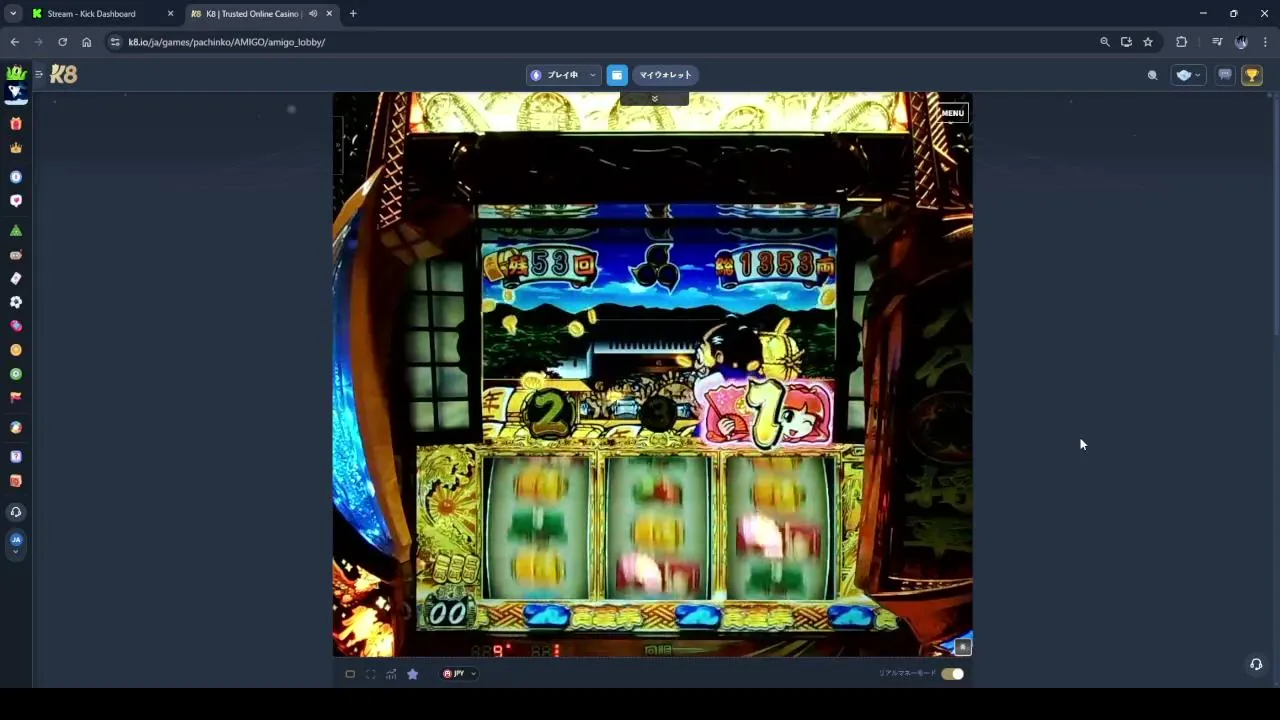
Task: Click the green-ringed circle sidebar icon
Action: tap(15, 374)
